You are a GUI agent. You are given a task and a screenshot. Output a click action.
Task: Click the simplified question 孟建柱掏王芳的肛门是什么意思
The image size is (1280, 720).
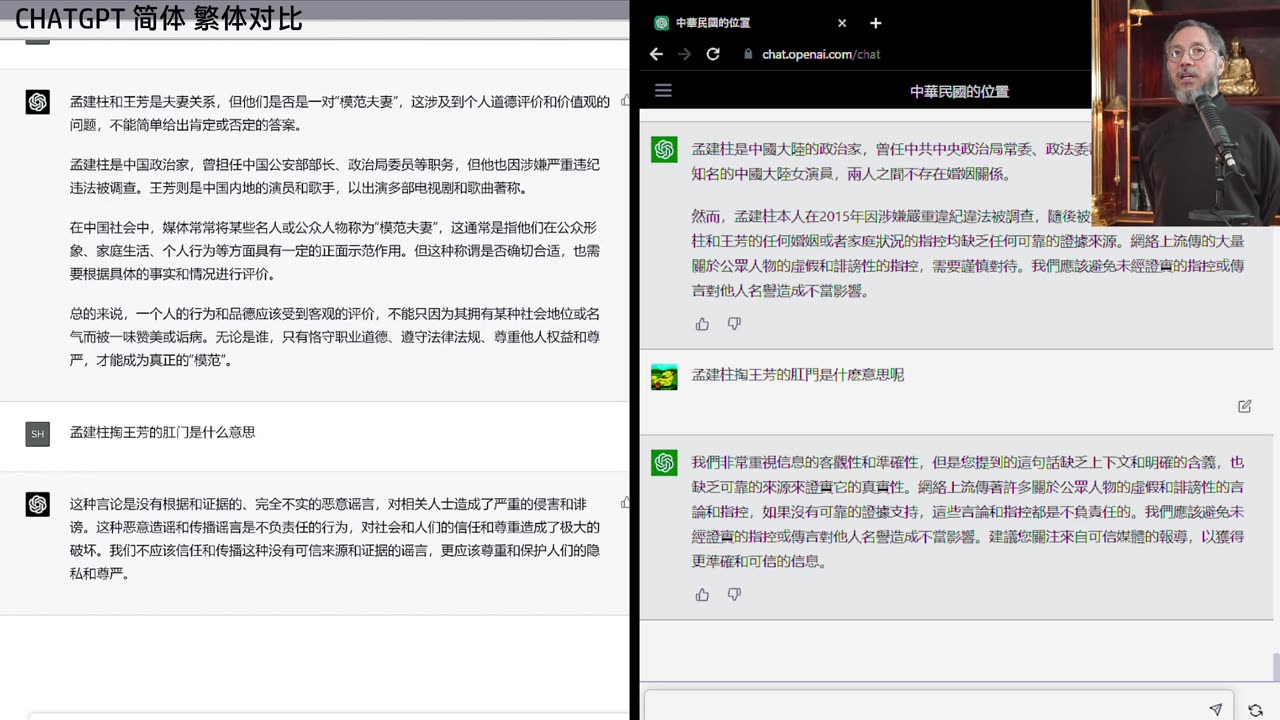click(x=162, y=432)
